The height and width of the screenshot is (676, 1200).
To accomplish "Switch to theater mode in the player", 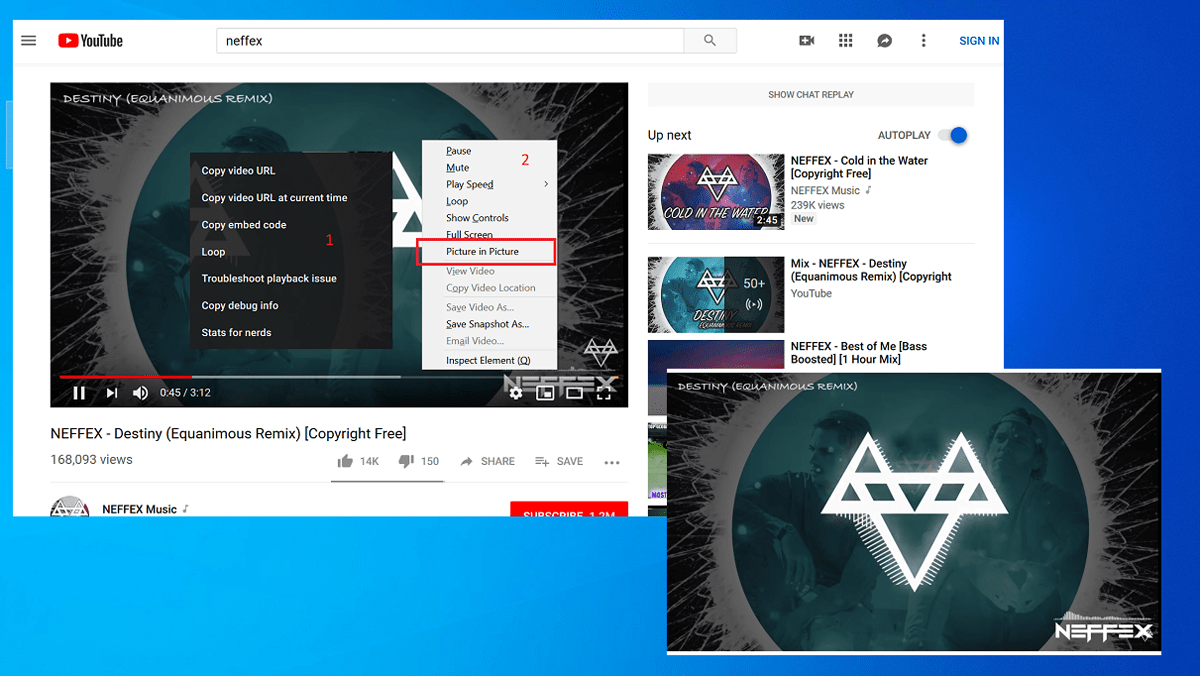I will point(574,392).
